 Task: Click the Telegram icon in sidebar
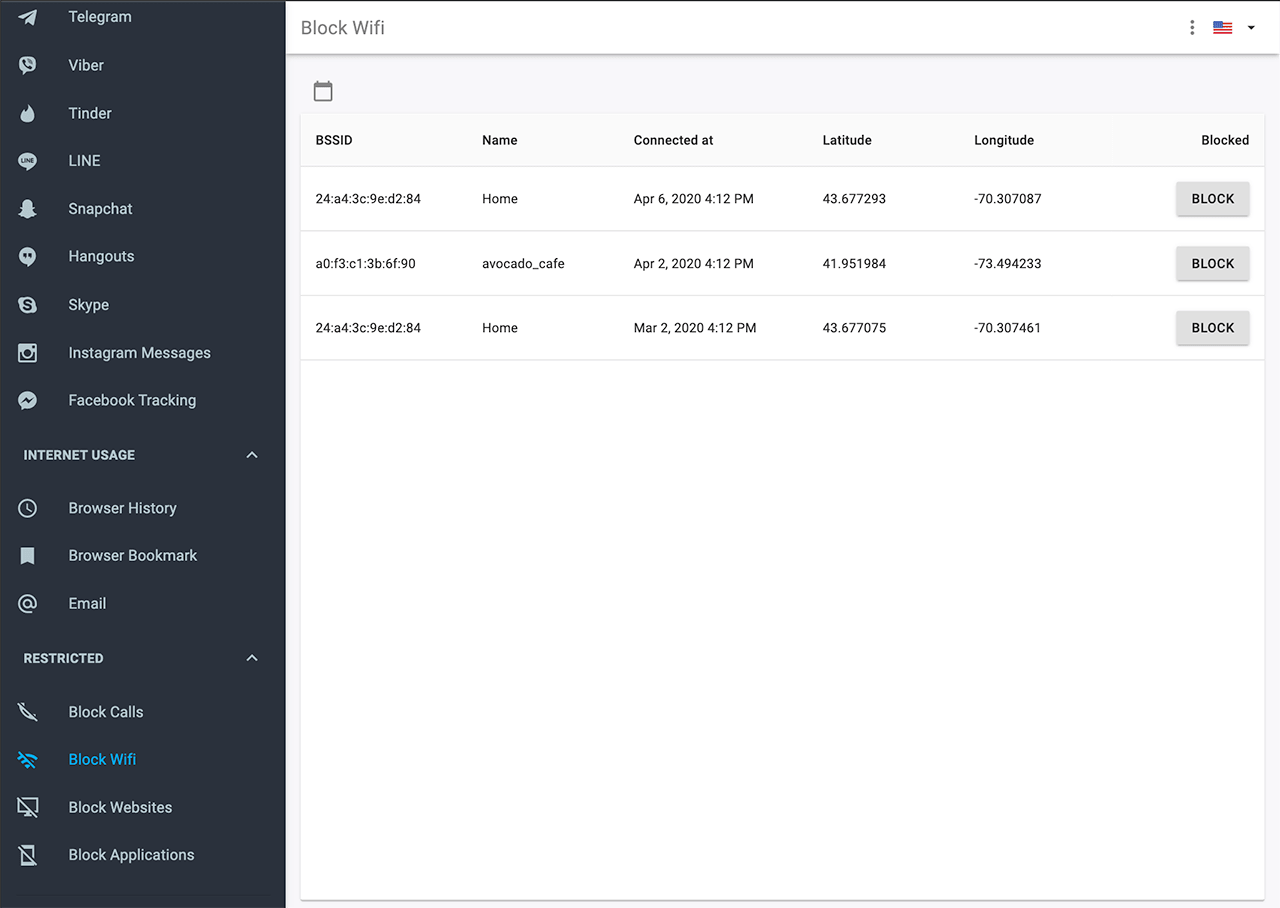point(28,17)
